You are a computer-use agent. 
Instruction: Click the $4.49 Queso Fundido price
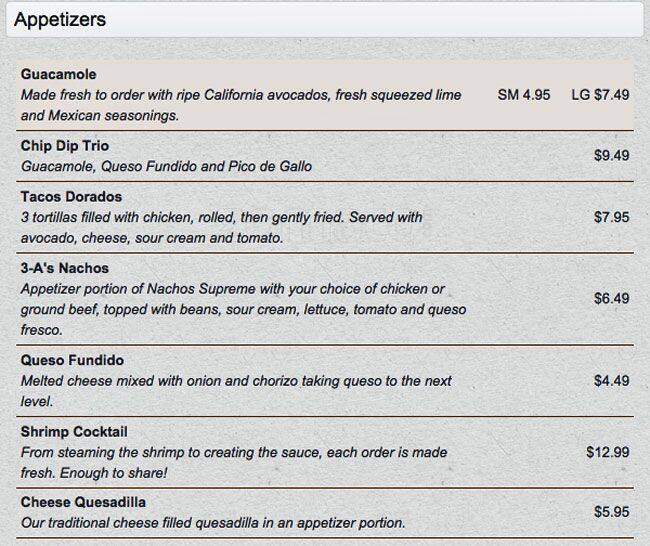[611, 381]
